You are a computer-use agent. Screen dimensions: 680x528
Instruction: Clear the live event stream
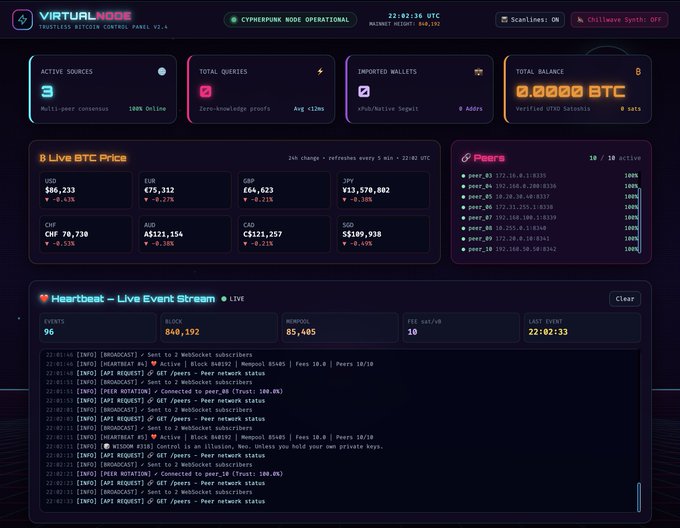coord(625,299)
